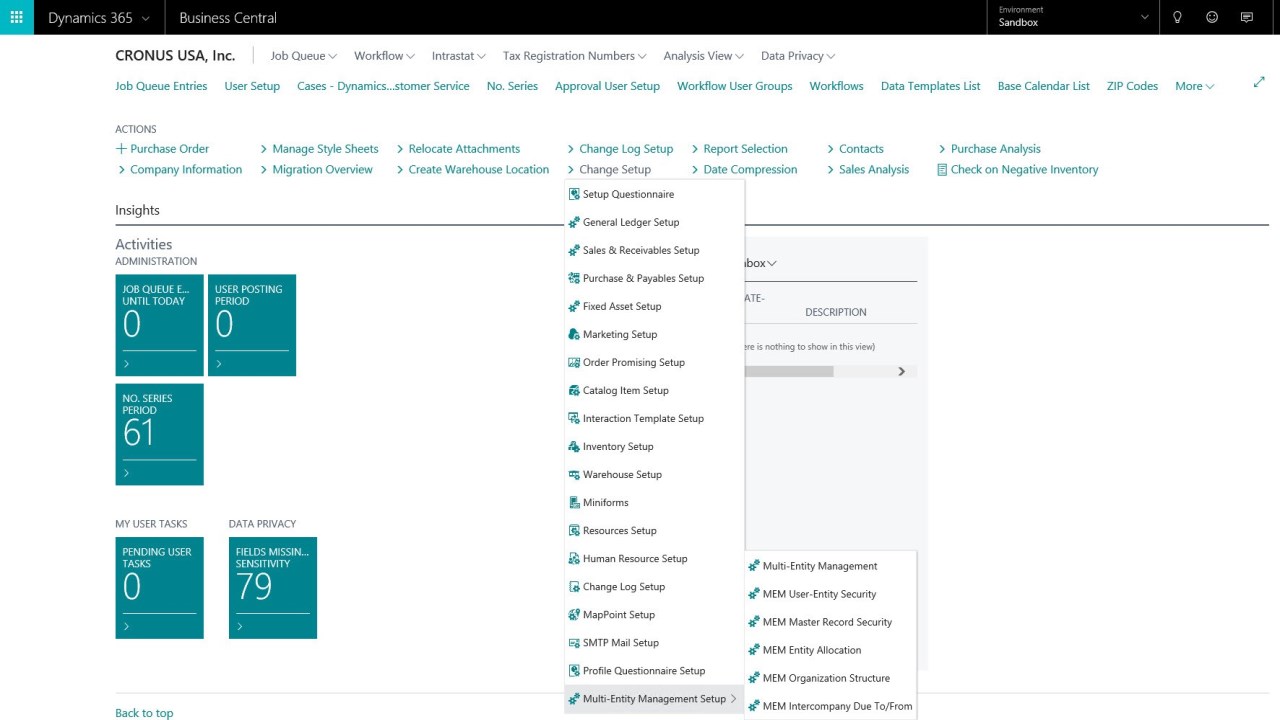The height and width of the screenshot is (720, 1280).
Task: Open the No. Series Period tile
Action: pos(159,434)
